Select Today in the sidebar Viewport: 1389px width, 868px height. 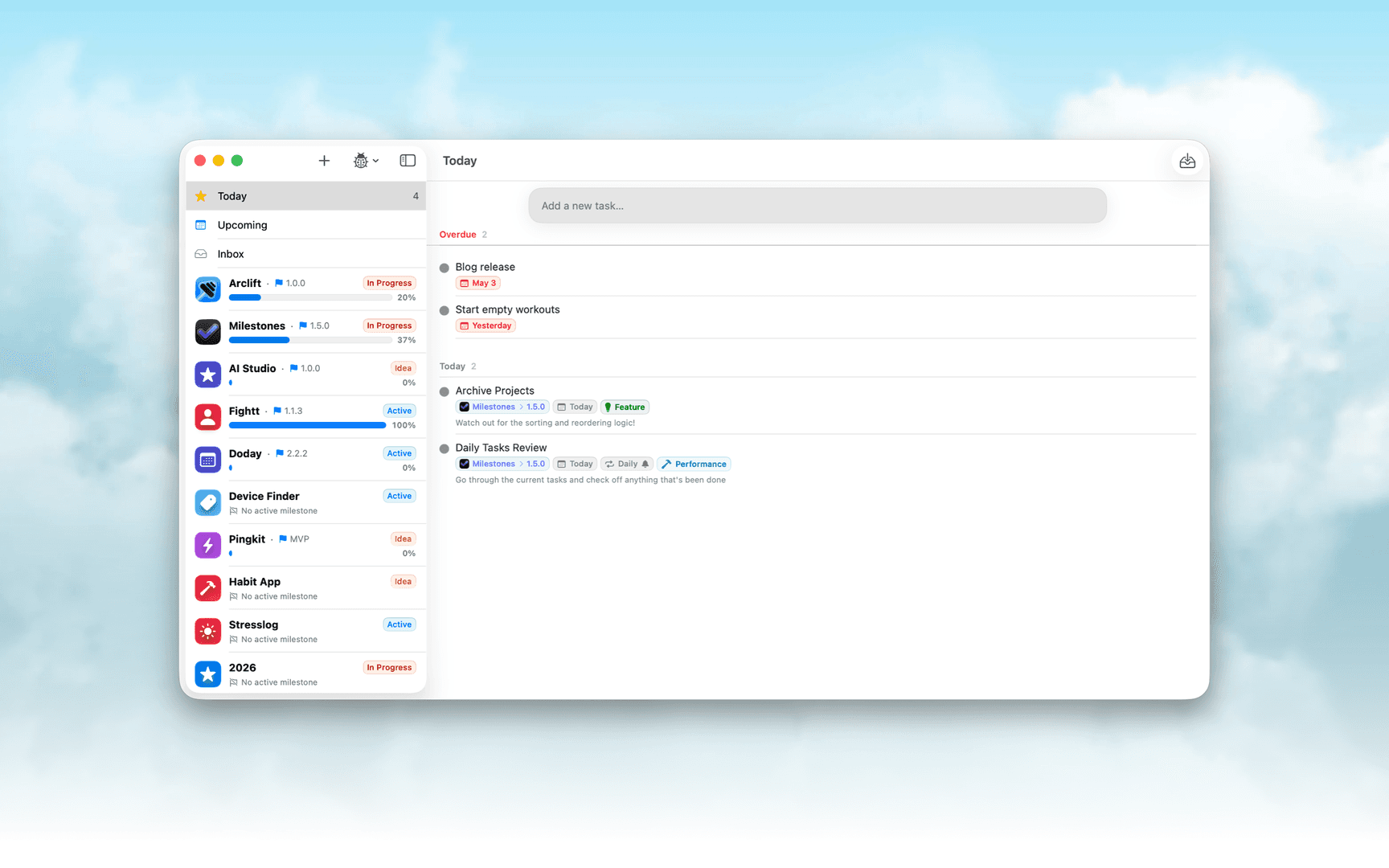pyautogui.click(x=306, y=196)
